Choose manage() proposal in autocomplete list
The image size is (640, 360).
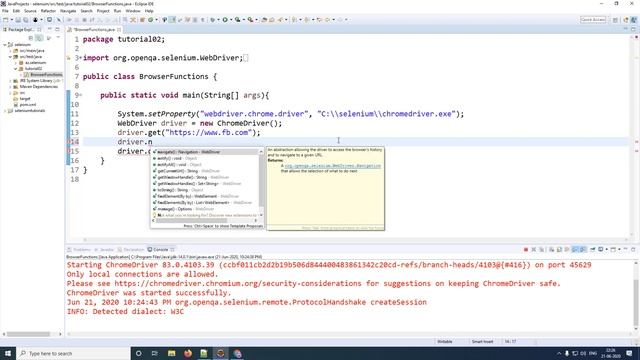(206, 209)
